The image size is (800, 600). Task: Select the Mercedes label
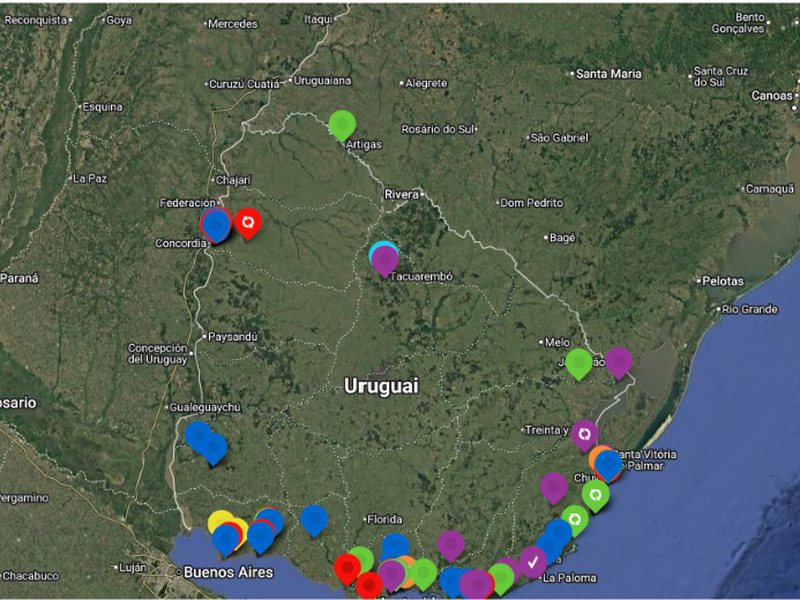(x=233, y=24)
